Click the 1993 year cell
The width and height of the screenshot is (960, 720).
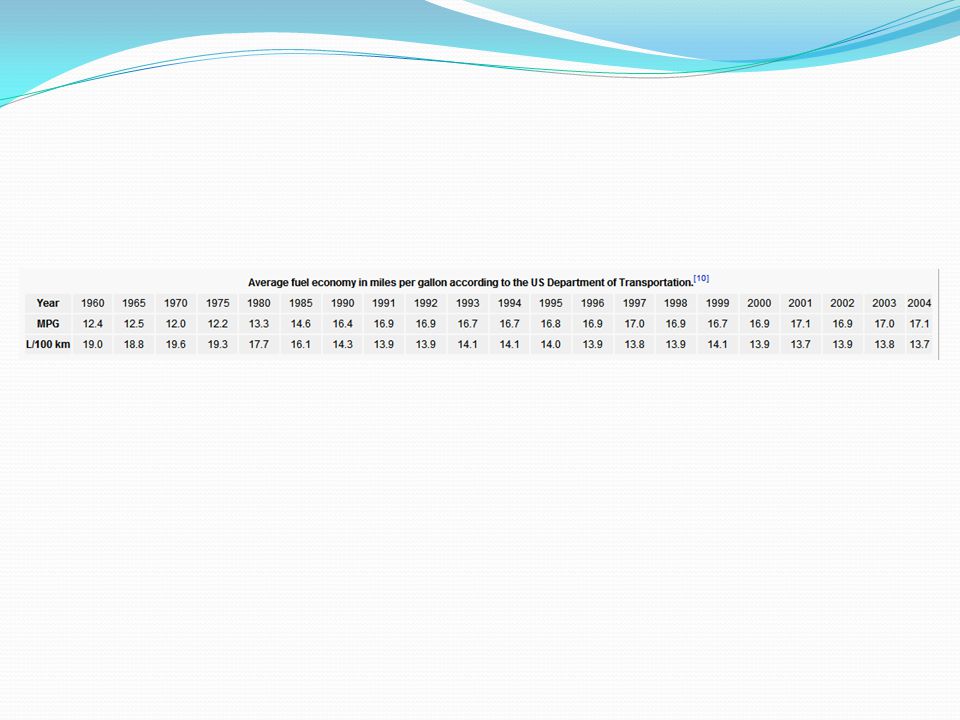[x=468, y=303]
